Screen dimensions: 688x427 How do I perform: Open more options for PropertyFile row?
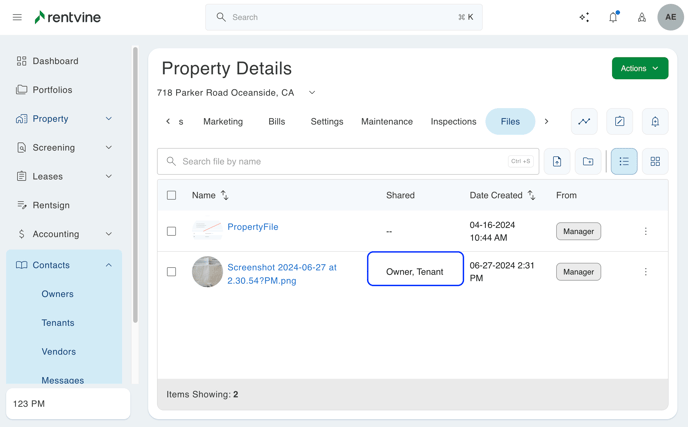[x=645, y=231]
